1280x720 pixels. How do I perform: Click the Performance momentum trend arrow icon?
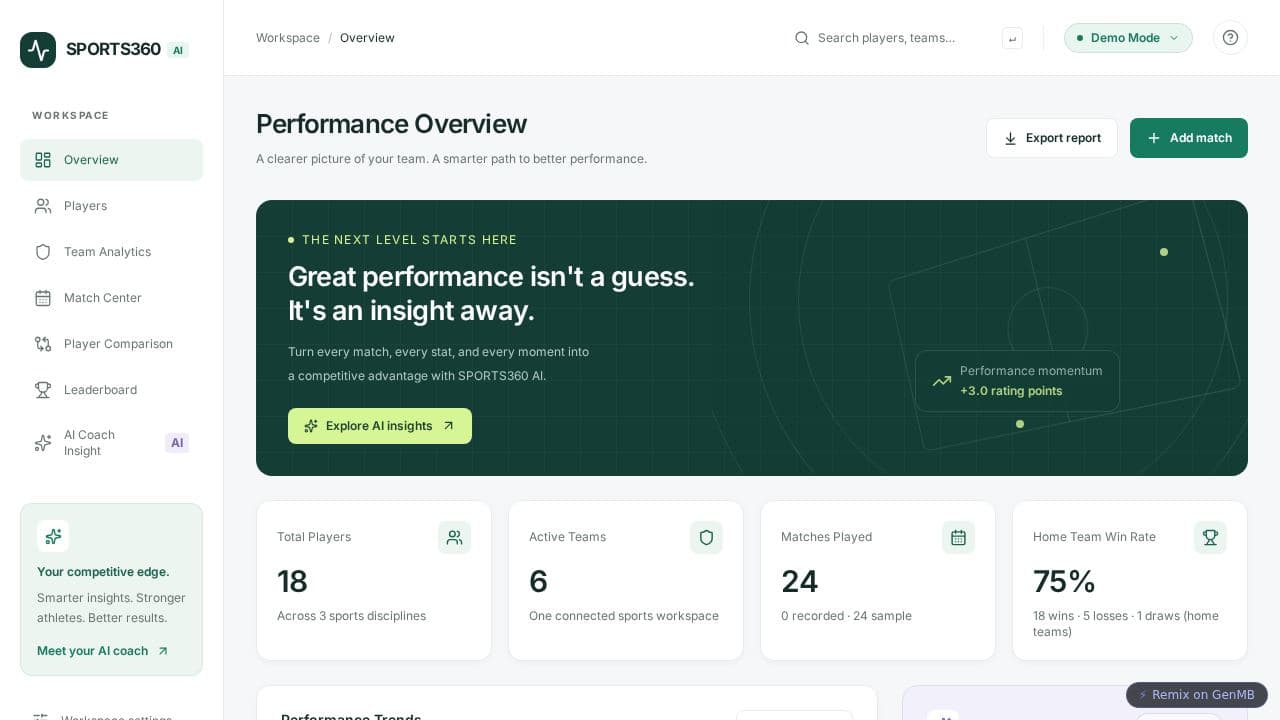tap(942, 381)
